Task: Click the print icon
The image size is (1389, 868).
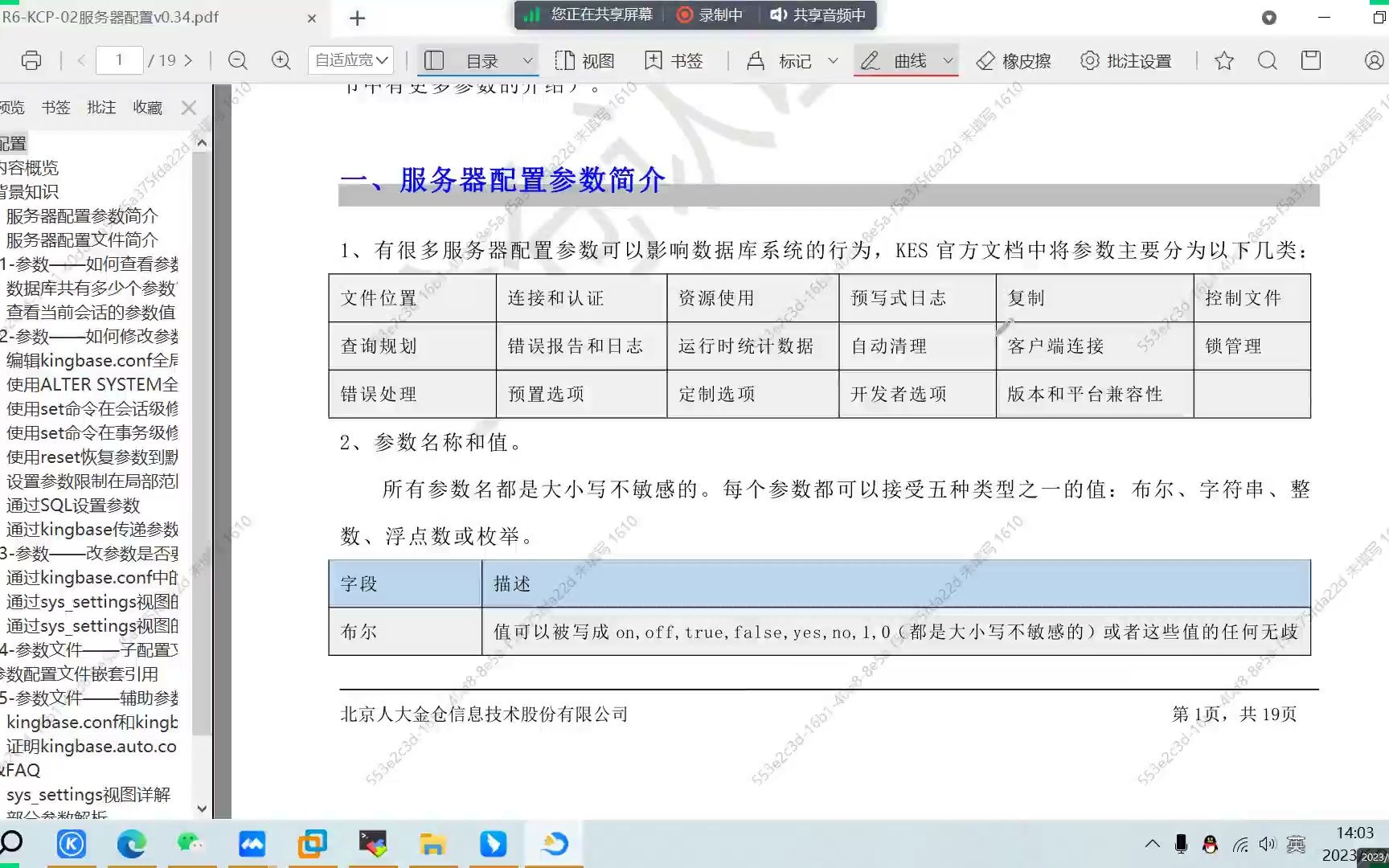Action: tap(30, 59)
